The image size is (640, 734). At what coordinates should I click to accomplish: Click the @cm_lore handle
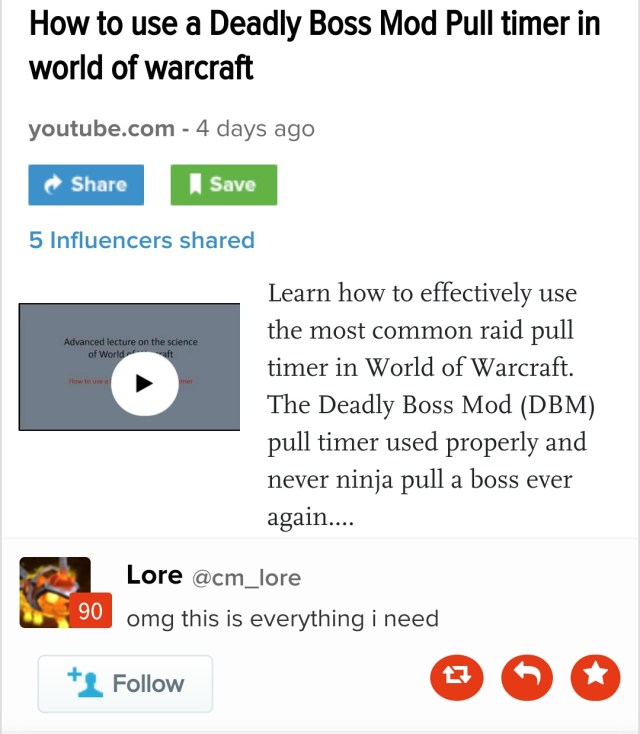[247, 578]
